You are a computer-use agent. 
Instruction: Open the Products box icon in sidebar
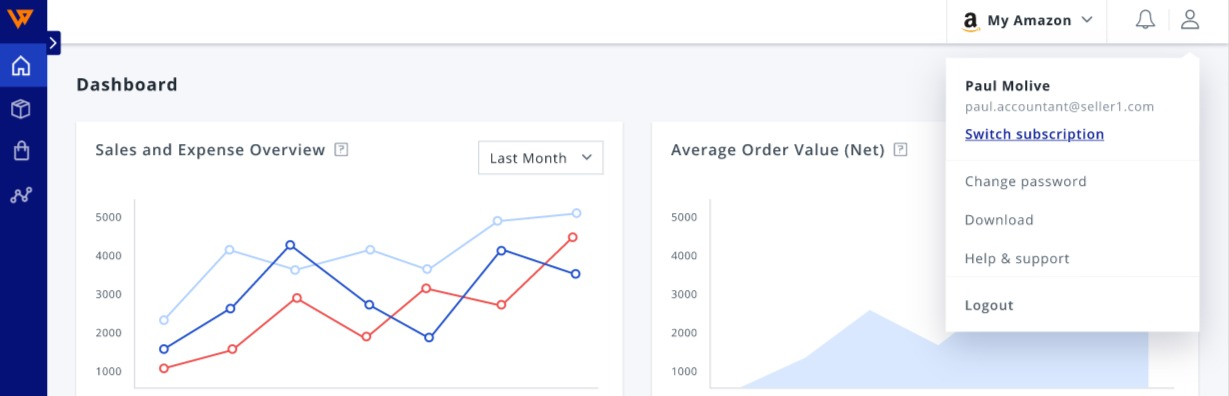tap(21, 109)
